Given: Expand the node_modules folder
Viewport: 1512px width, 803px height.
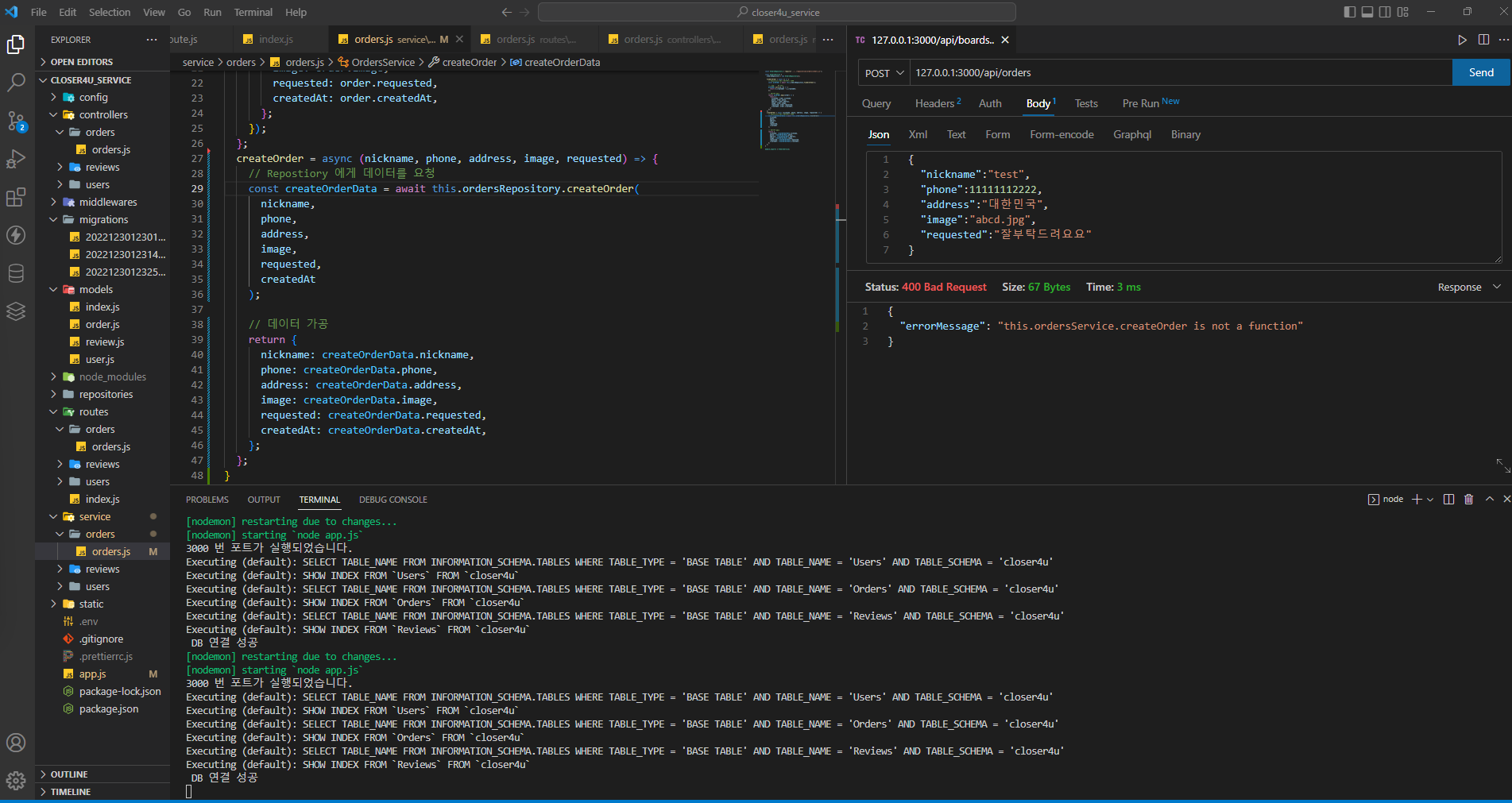Looking at the screenshot, I should click(x=112, y=377).
